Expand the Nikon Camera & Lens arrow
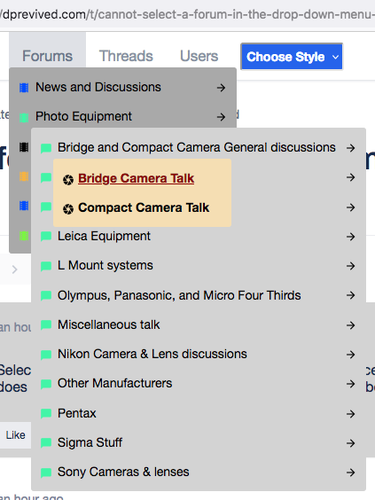The image size is (375, 500). tap(350, 354)
